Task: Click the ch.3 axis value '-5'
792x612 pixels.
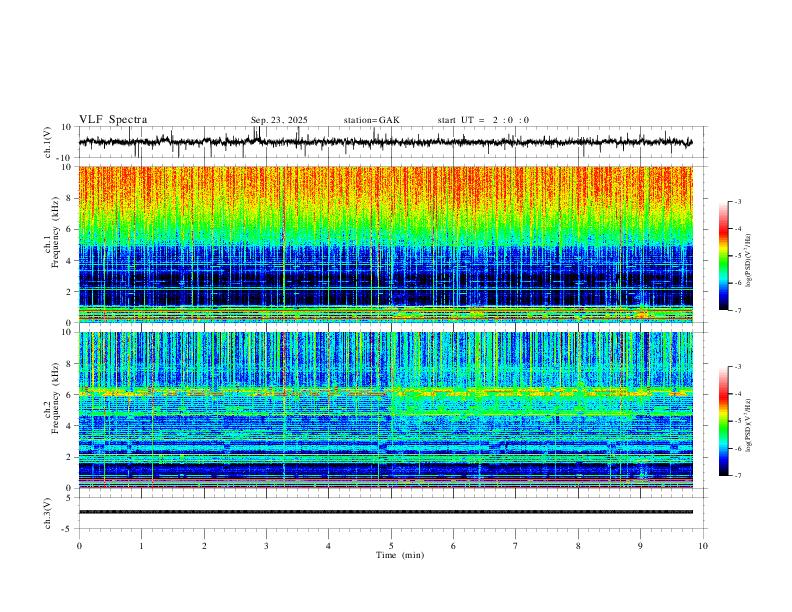Action: pos(68,529)
